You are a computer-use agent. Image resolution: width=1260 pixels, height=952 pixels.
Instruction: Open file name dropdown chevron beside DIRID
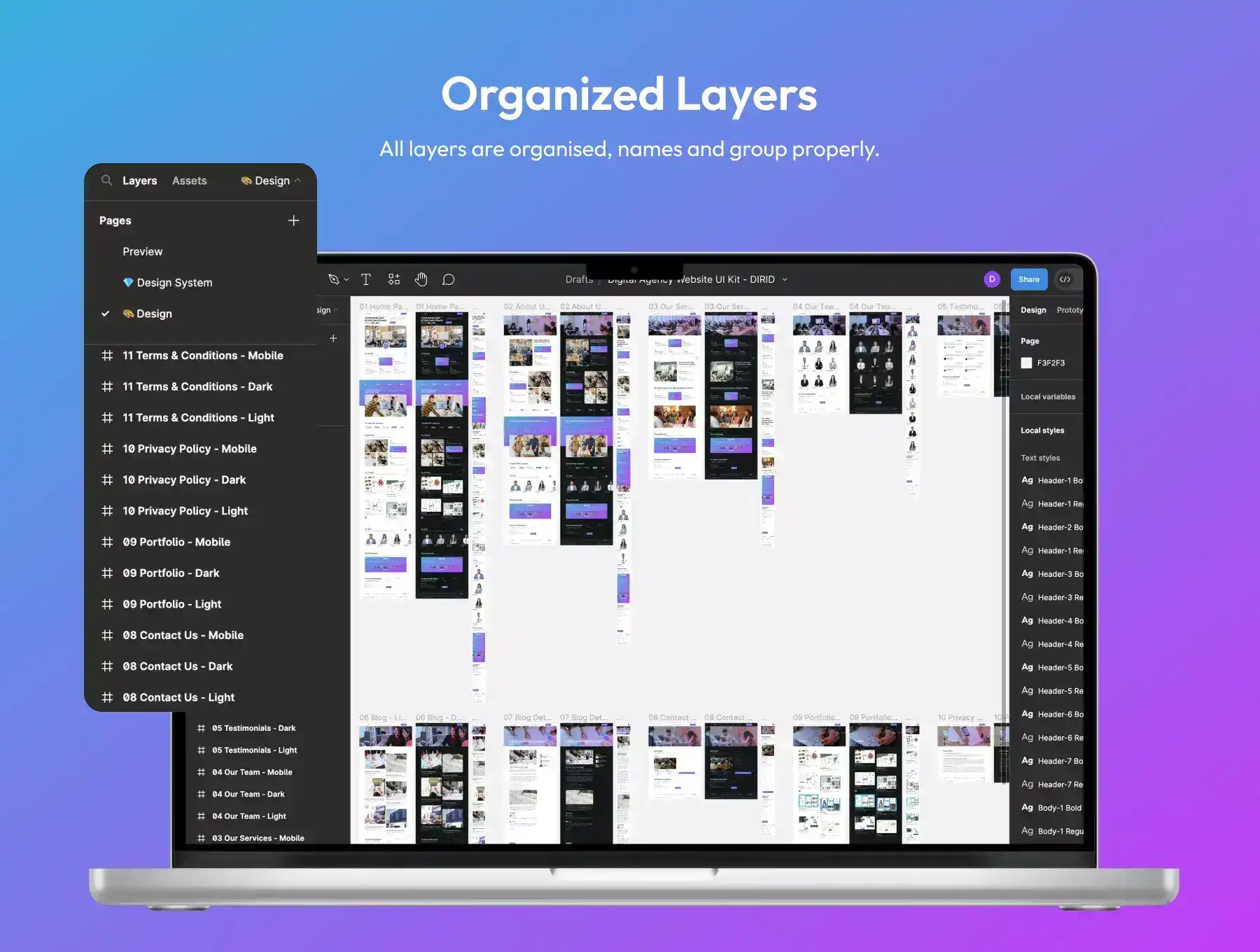785,279
